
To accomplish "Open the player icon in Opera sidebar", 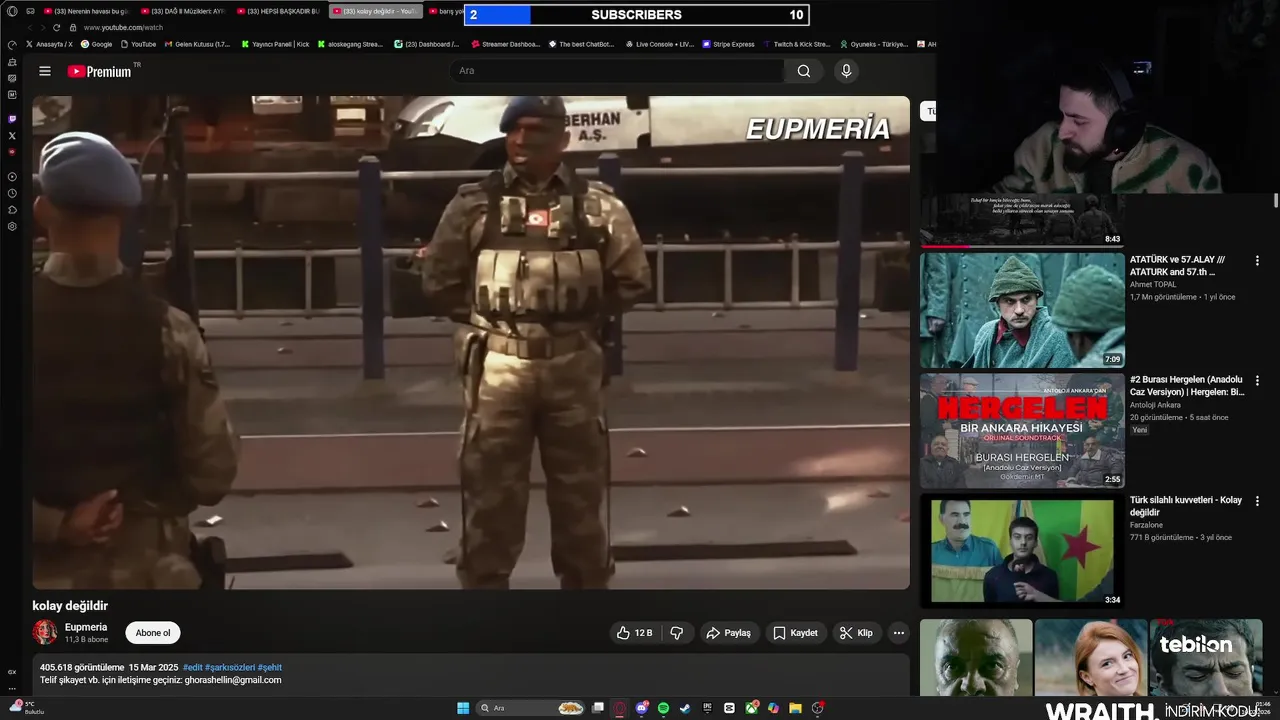I will [12, 176].
